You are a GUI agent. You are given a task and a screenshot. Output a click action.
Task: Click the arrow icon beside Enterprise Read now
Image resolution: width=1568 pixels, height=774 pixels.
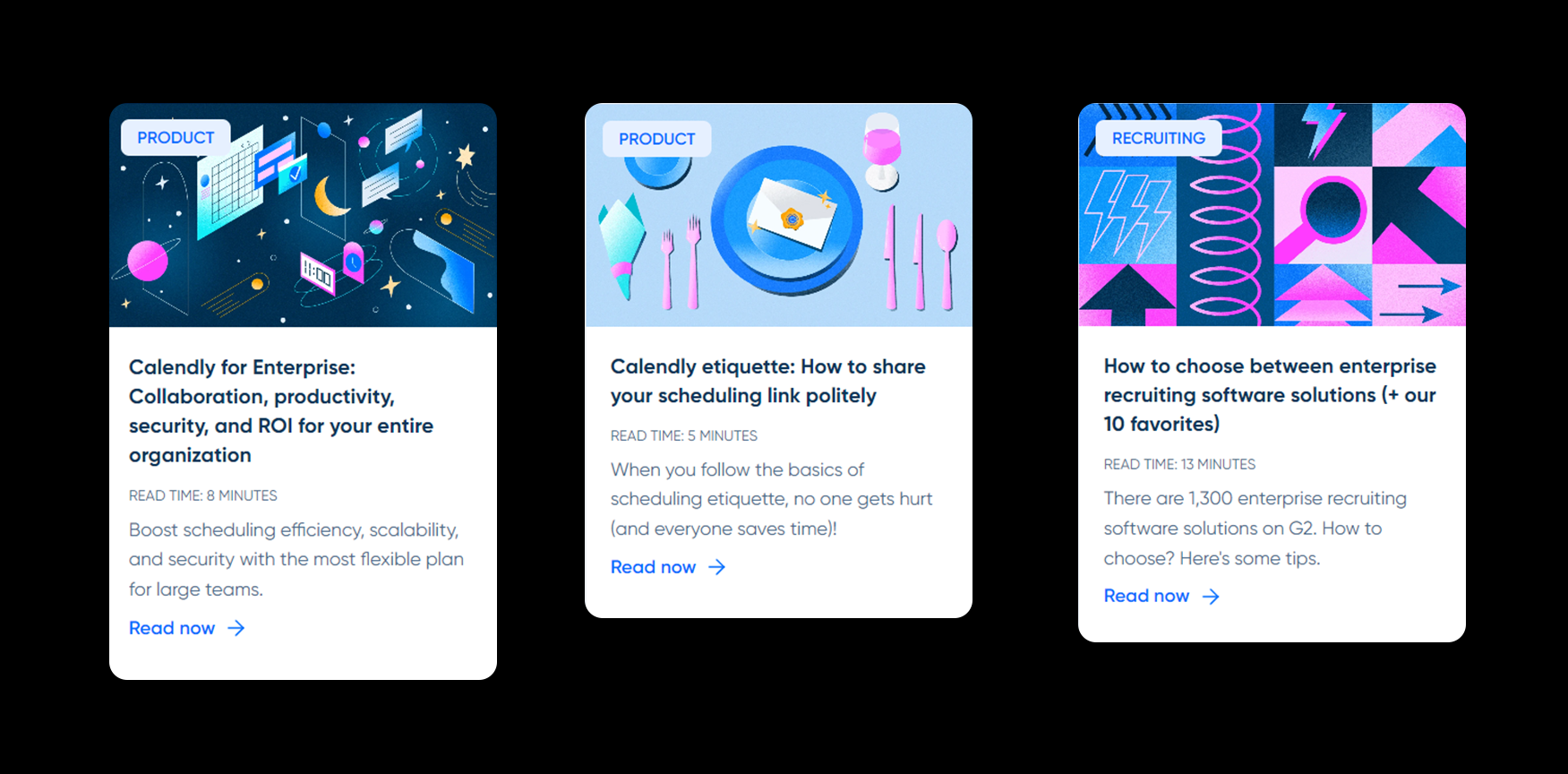(236, 628)
